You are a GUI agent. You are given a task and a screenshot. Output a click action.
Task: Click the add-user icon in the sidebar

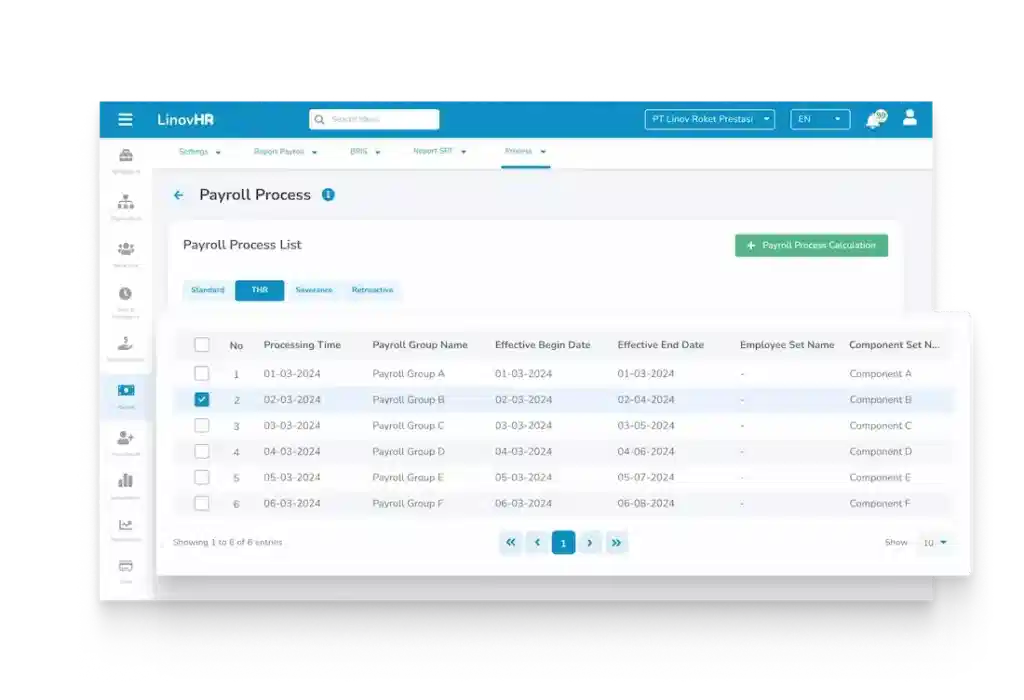tap(125, 438)
